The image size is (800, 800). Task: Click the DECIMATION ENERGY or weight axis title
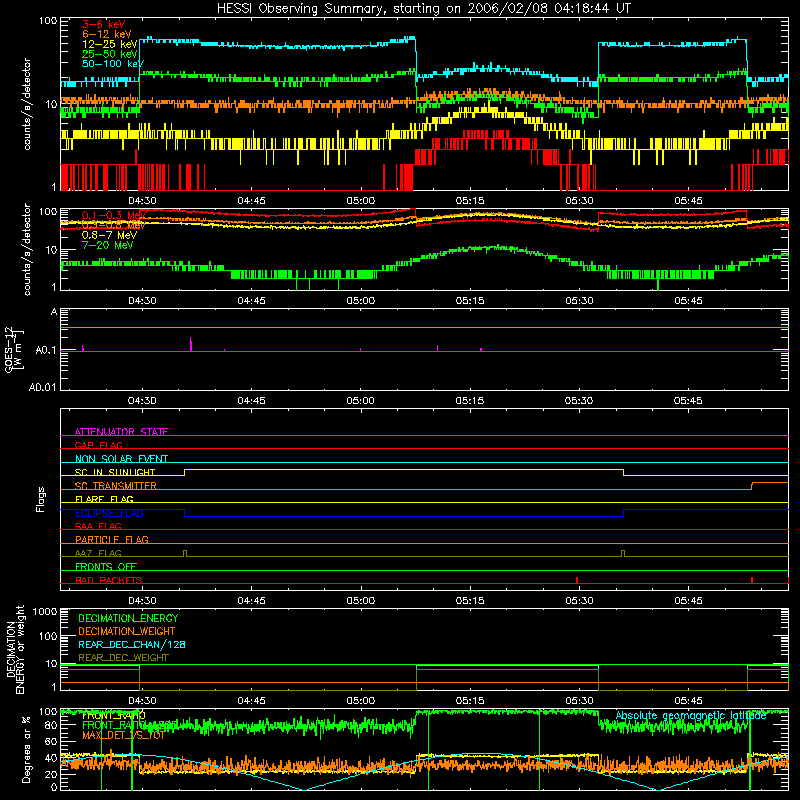(15, 650)
